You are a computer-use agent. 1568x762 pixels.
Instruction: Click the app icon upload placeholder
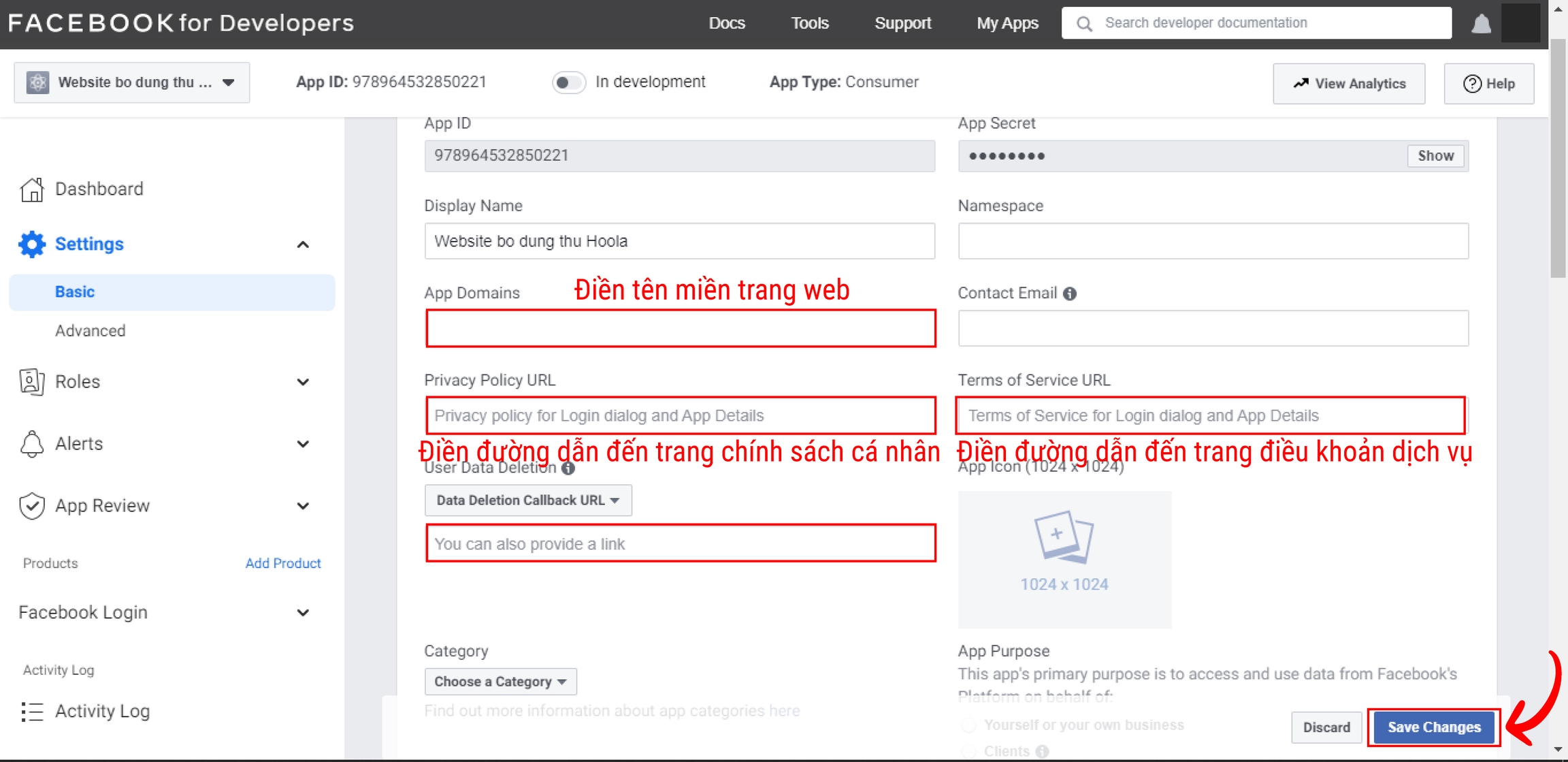coord(1064,558)
